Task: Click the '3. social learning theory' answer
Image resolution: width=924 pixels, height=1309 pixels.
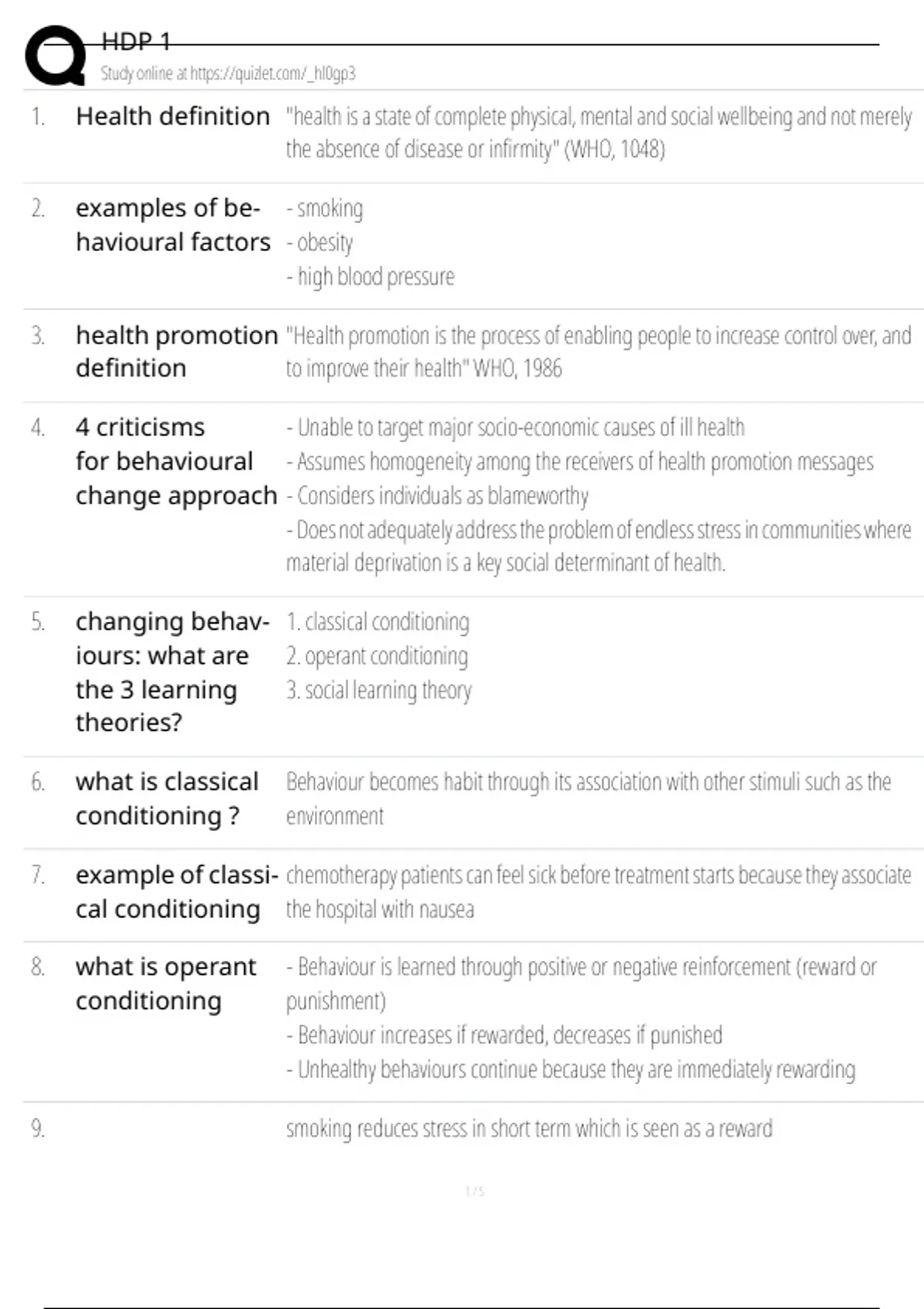Action: click(x=379, y=690)
